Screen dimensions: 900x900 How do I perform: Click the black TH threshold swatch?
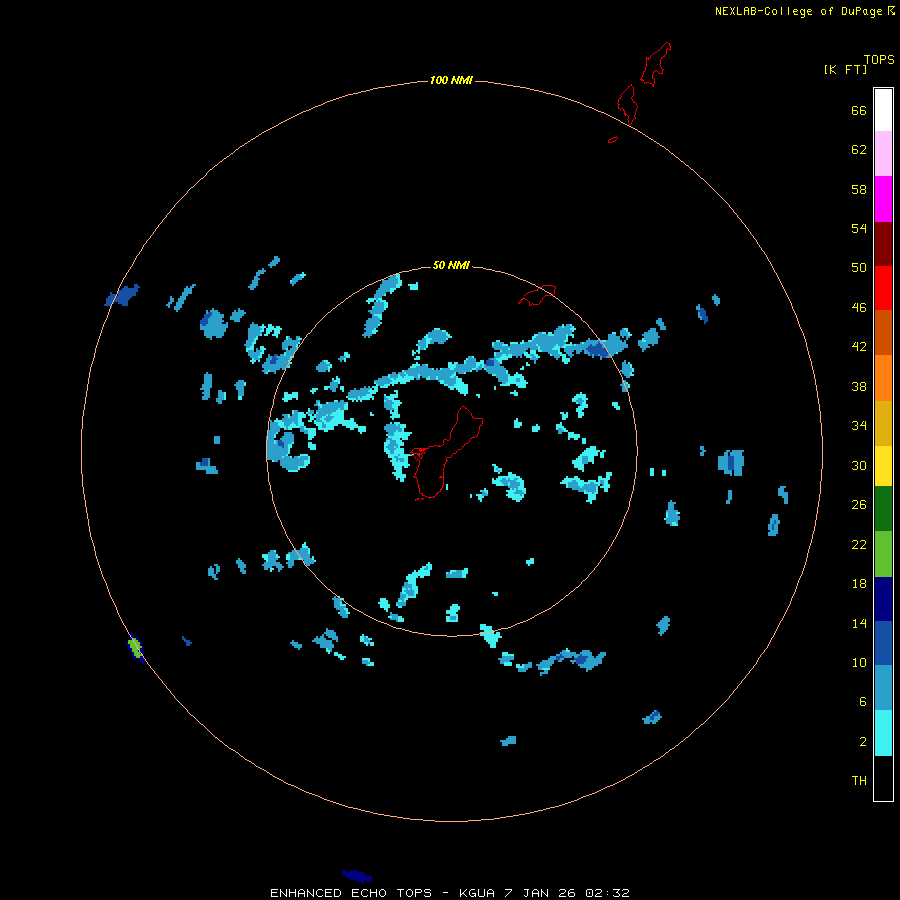[883, 778]
